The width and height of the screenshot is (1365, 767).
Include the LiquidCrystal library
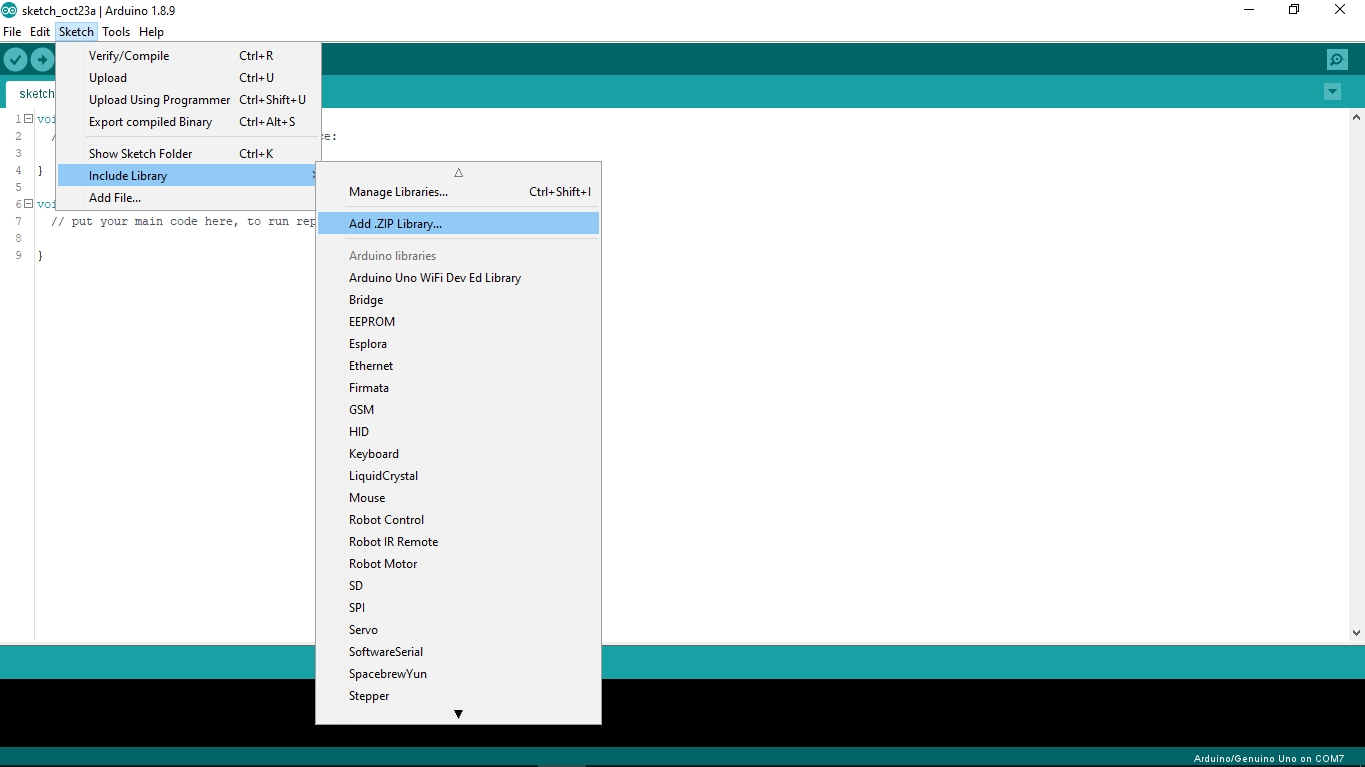click(x=383, y=476)
